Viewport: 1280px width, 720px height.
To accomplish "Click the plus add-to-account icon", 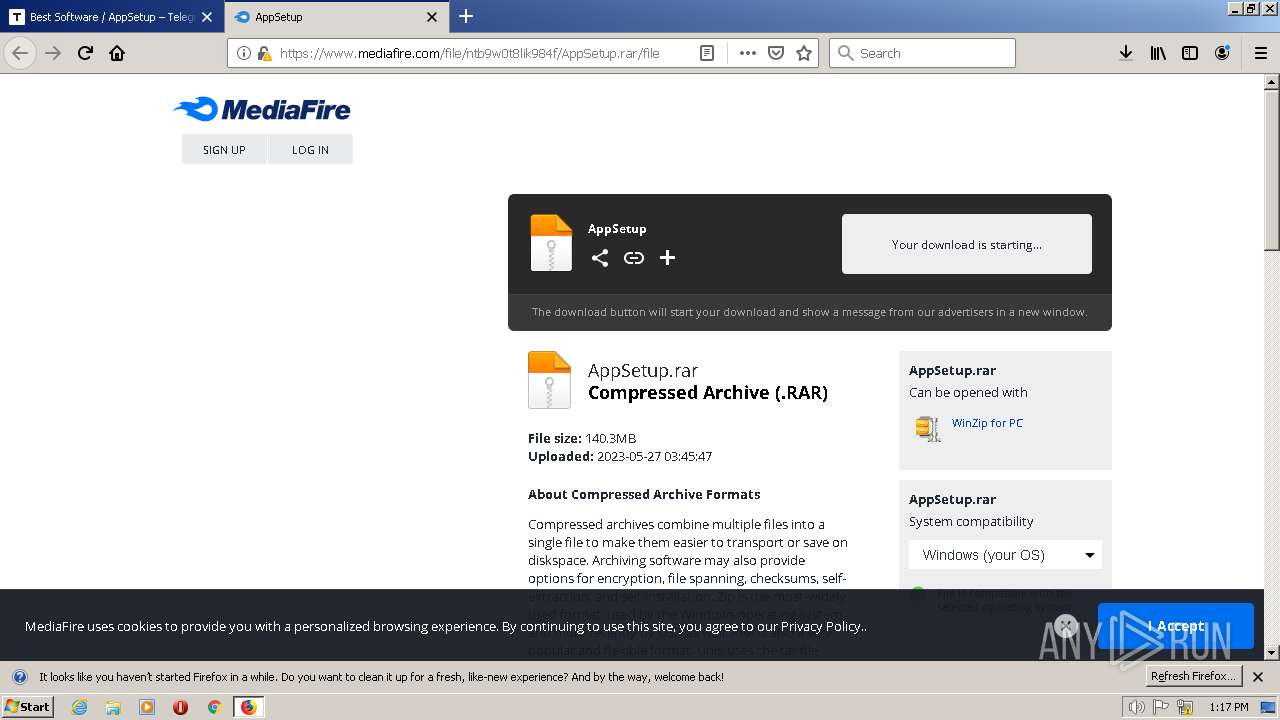I will 668,258.
